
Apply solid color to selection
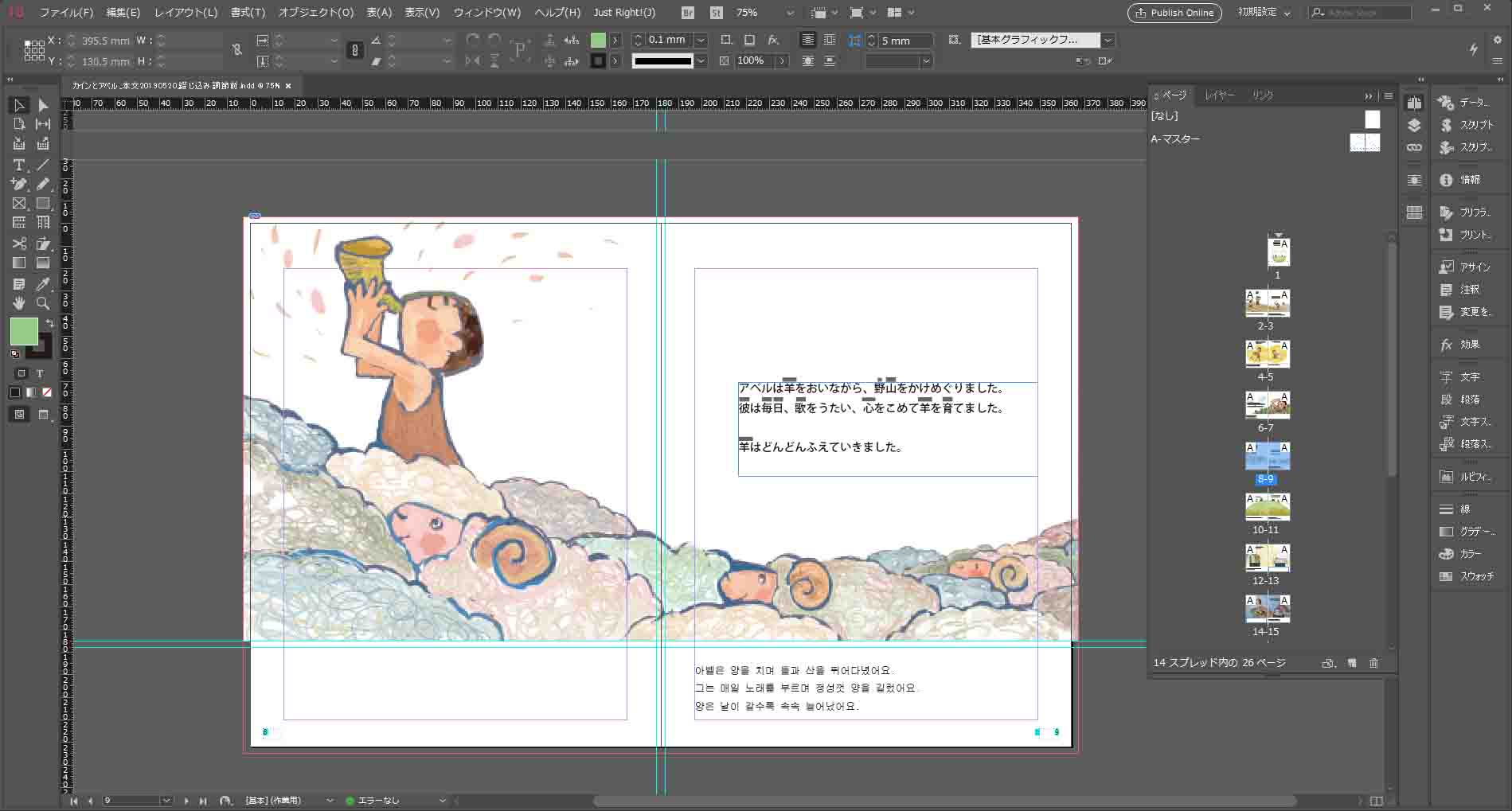click(x=15, y=392)
